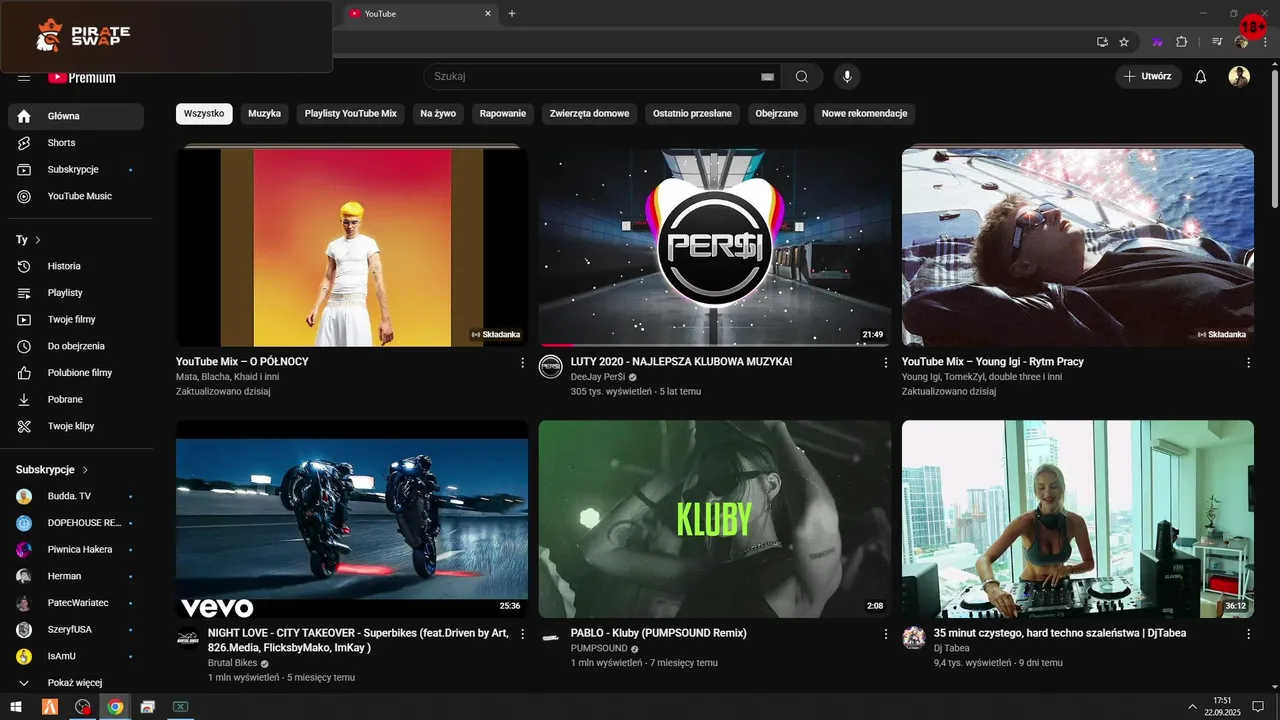Open PUMPSOUND channel avatar
Image resolution: width=1280 pixels, height=720 pixels.
551,638
